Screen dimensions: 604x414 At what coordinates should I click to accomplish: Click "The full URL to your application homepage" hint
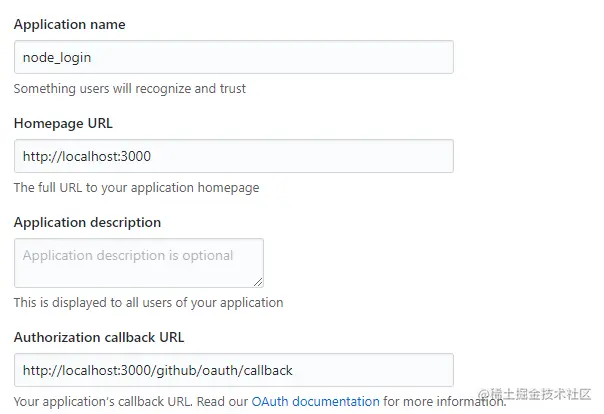coord(136,187)
